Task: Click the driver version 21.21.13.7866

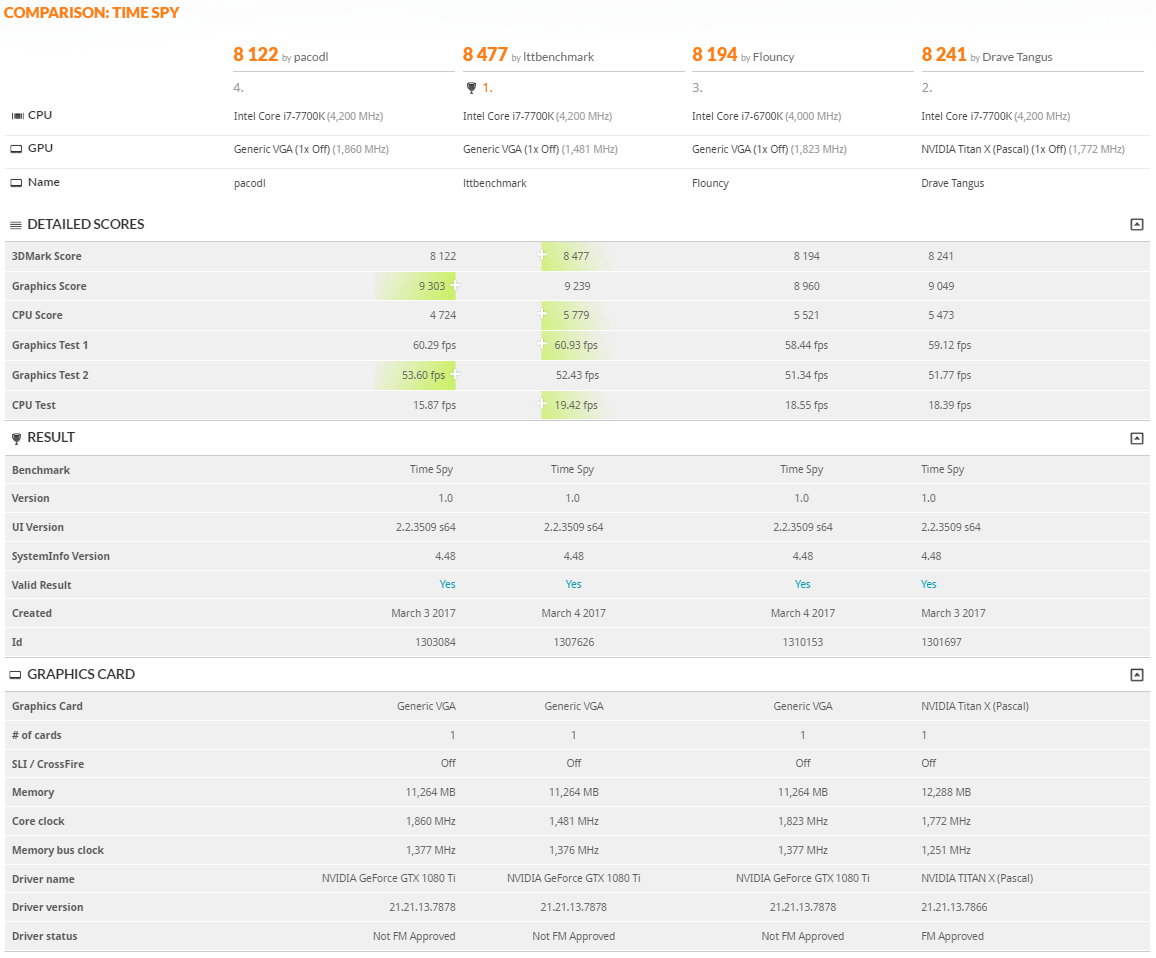Action: (x=954, y=908)
